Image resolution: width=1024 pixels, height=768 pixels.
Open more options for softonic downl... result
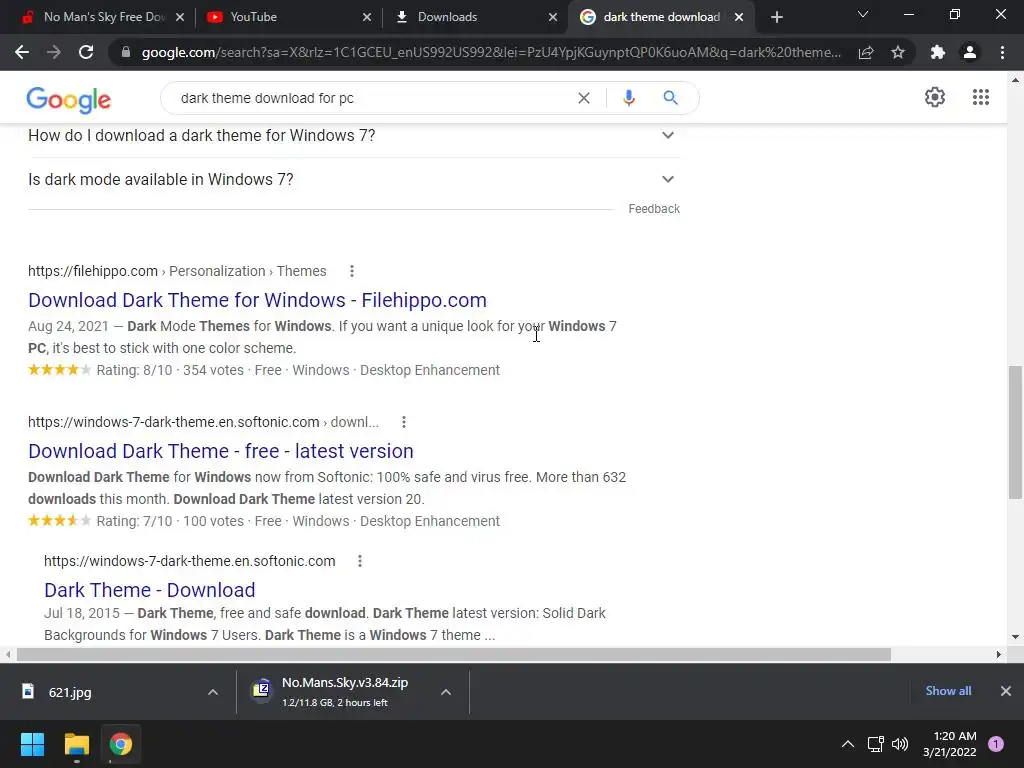pos(404,422)
